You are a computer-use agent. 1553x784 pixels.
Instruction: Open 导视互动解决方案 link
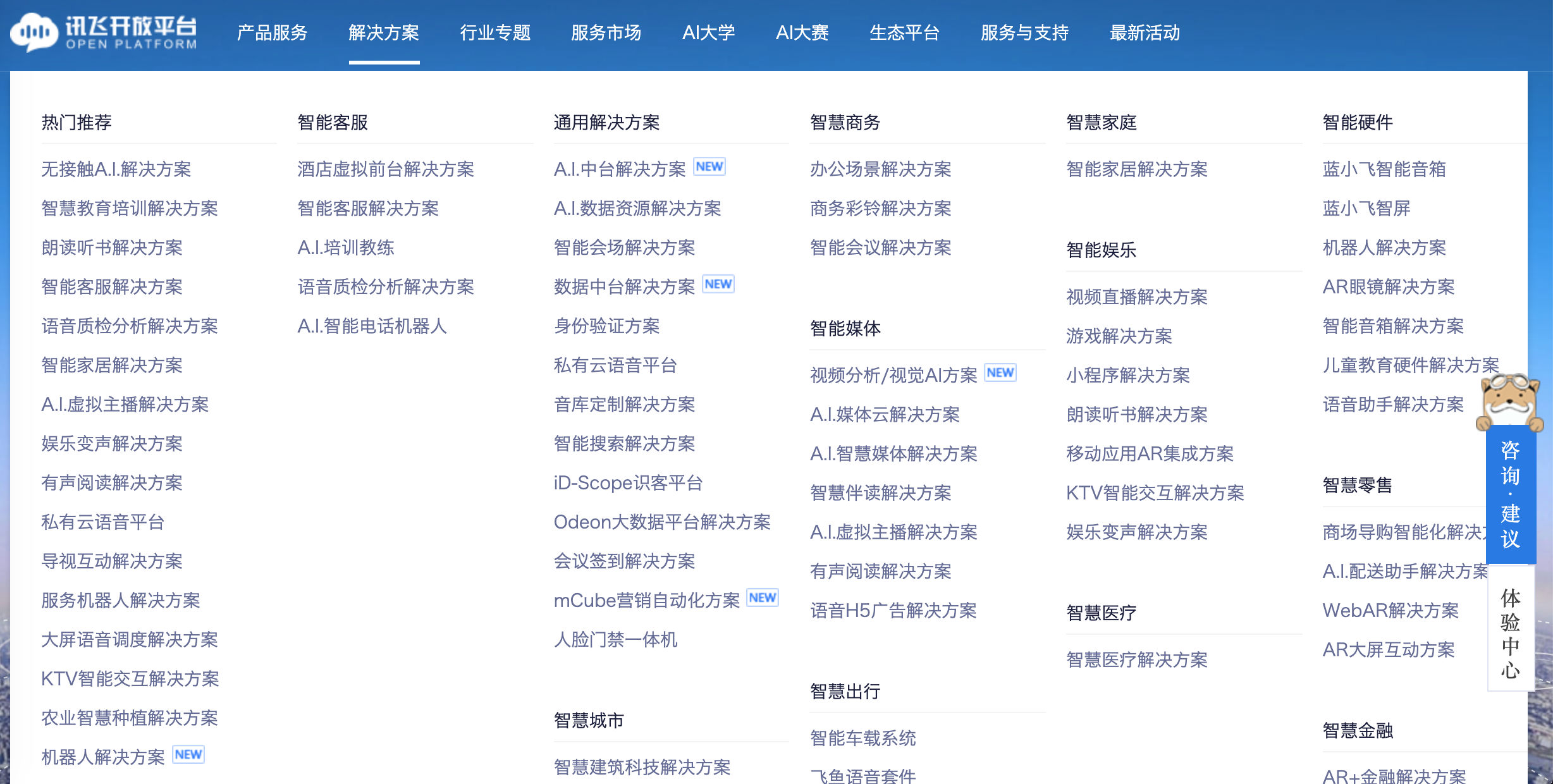112,561
